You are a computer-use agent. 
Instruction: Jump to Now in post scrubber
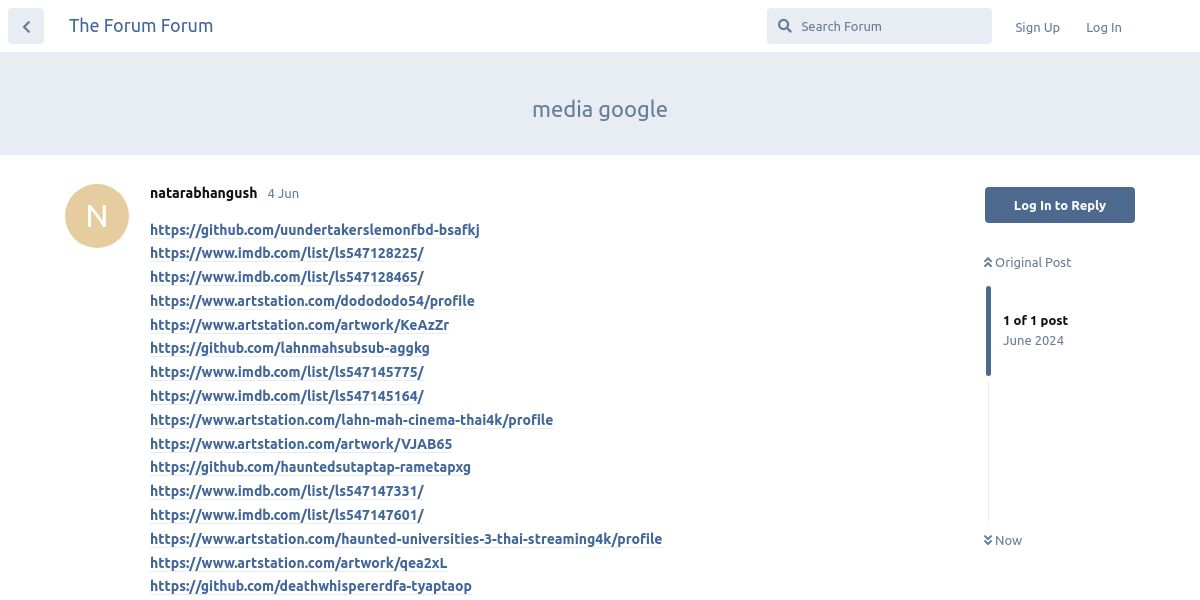click(x=1003, y=540)
